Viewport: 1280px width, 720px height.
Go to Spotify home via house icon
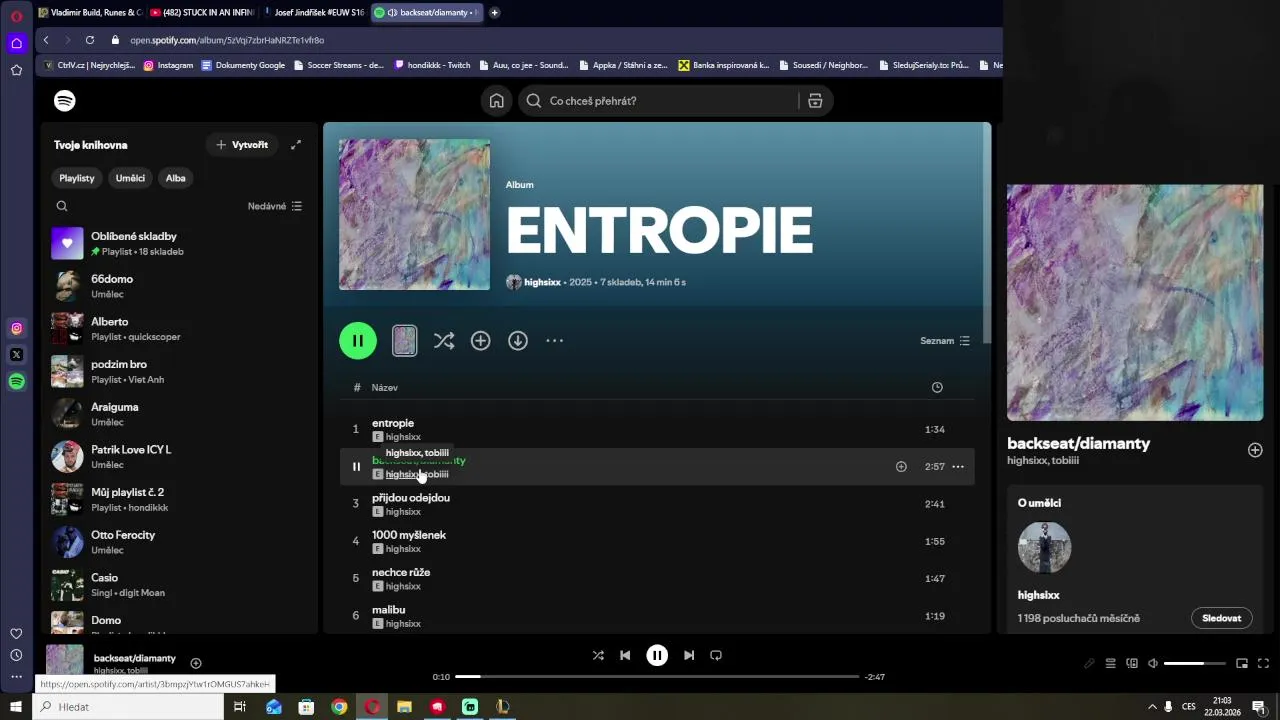[496, 101]
